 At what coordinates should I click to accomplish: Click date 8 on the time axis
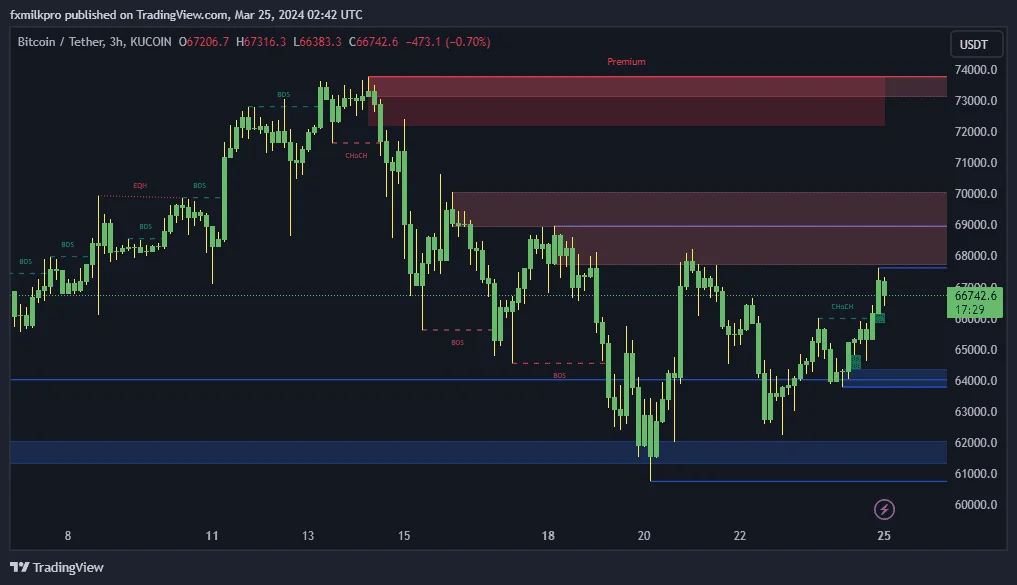pos(68,536)
